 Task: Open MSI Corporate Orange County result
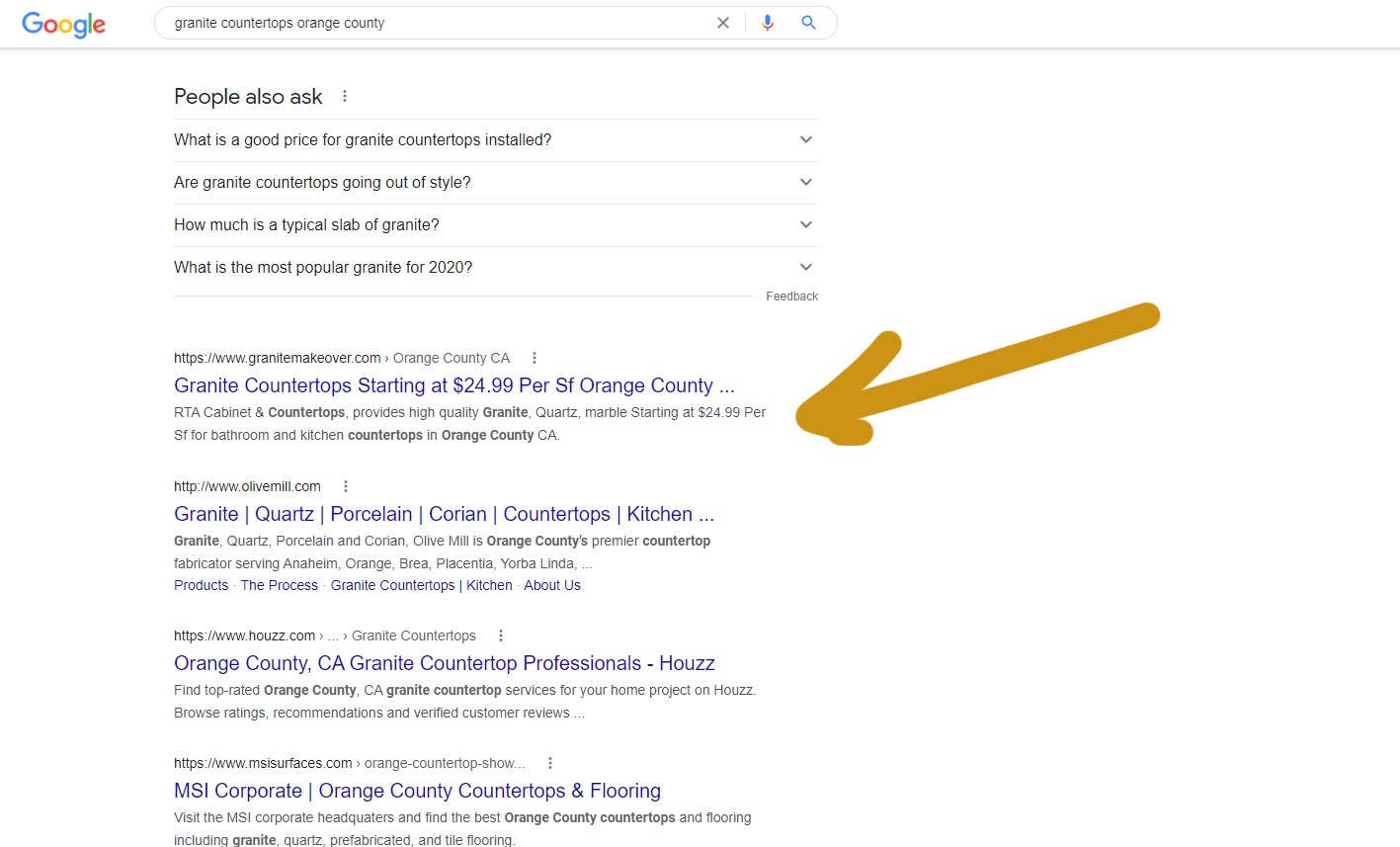(417, 791)
